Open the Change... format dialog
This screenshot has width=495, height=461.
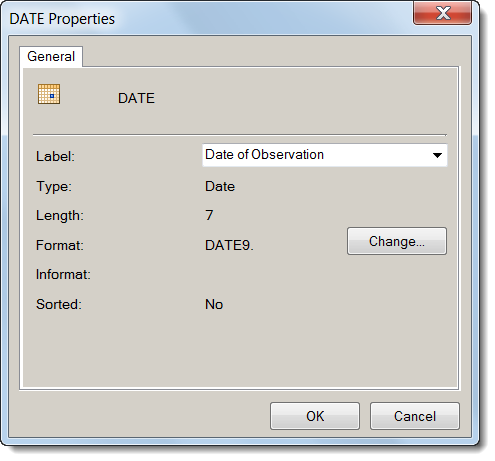397,241
